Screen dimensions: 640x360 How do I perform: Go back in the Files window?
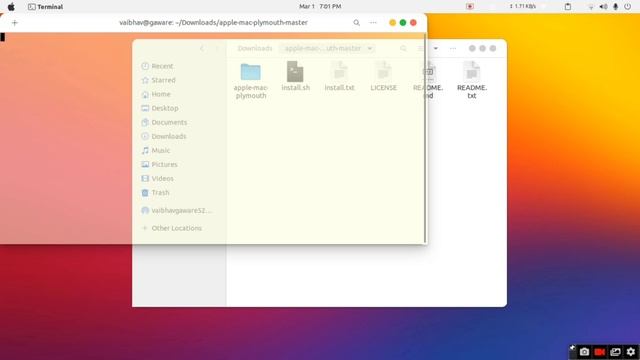[202, 49]
